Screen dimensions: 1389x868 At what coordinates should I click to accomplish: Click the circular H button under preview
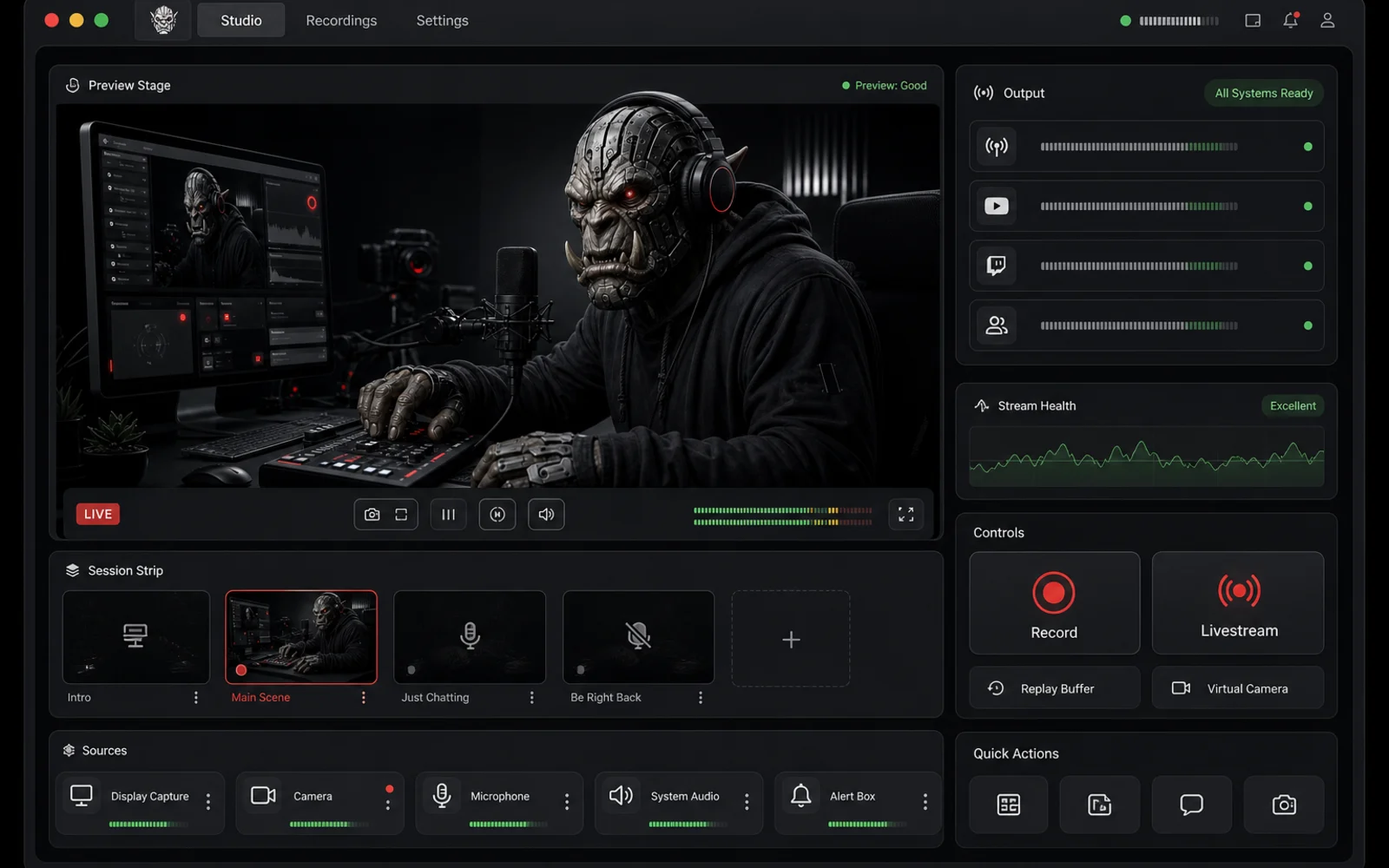(x=497, y=515)
